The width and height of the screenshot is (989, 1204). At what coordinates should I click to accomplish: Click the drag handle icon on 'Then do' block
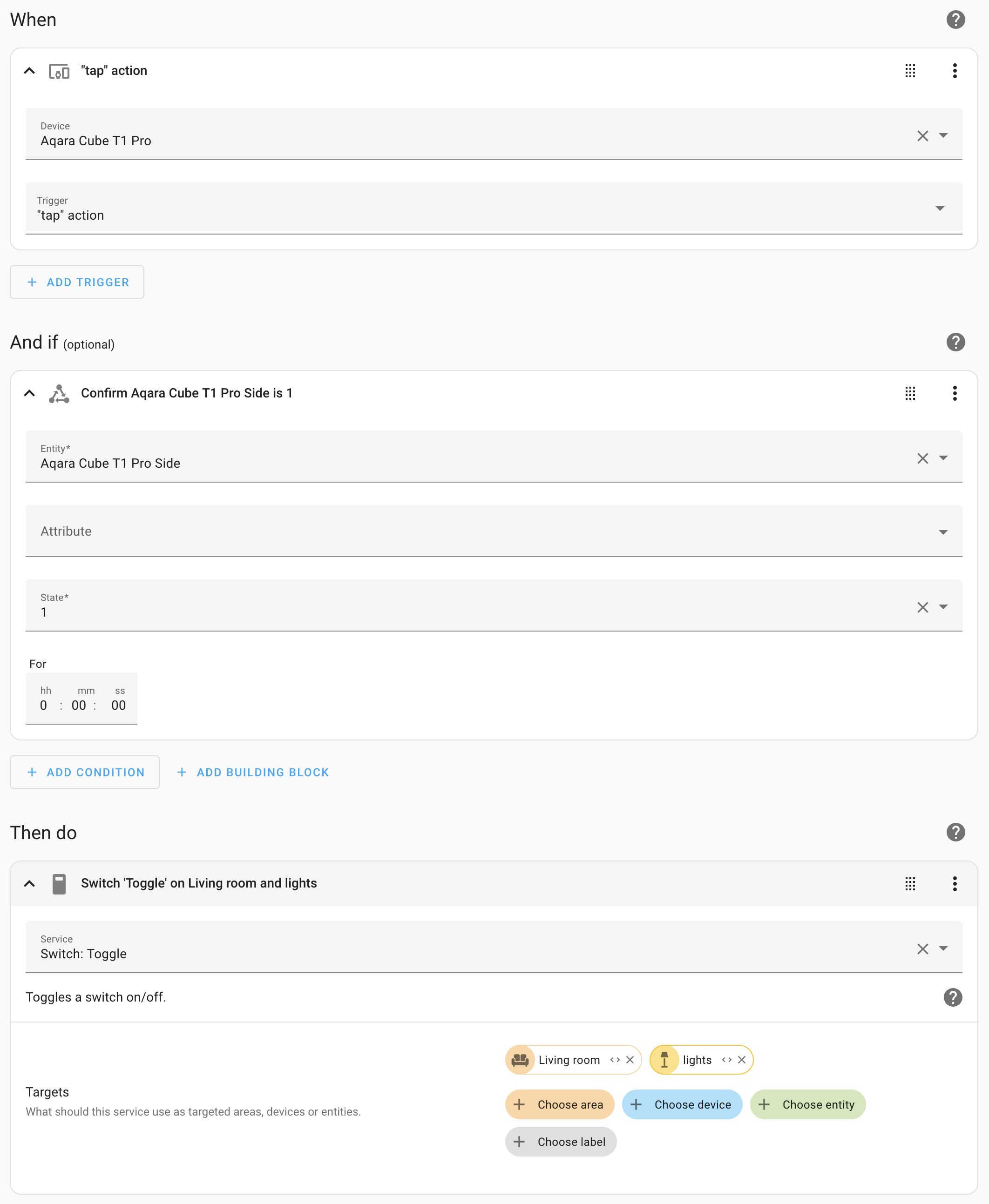[x=910, y=883]
